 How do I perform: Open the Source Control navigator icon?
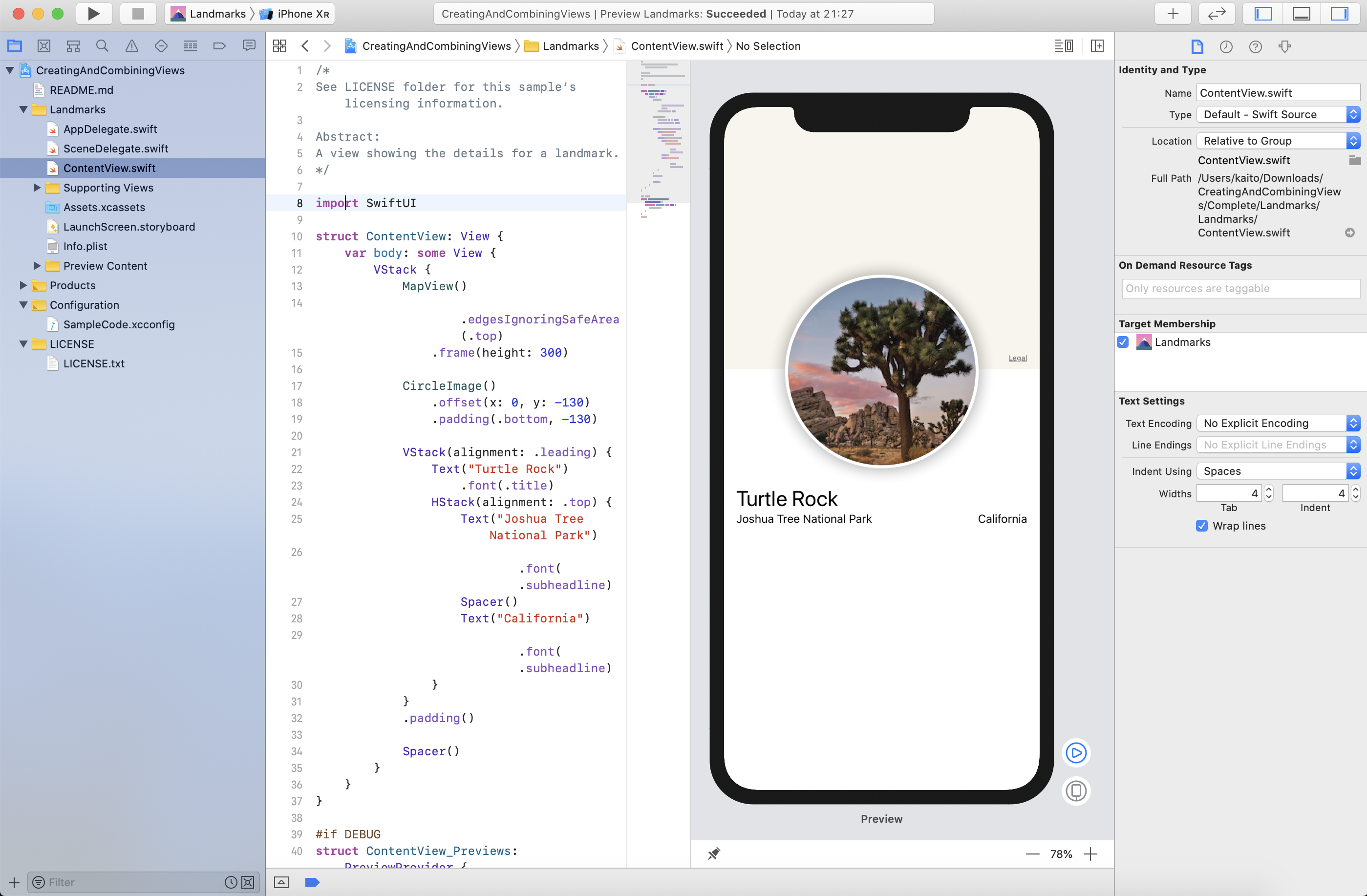pos(43,46)
